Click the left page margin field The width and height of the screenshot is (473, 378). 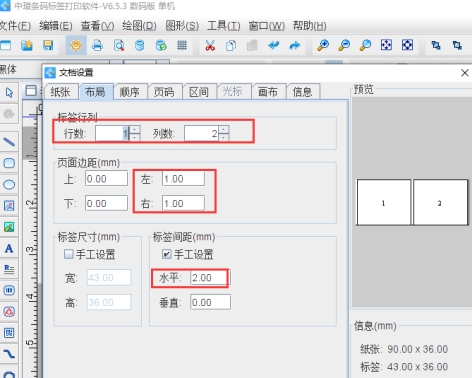point(183,179)
